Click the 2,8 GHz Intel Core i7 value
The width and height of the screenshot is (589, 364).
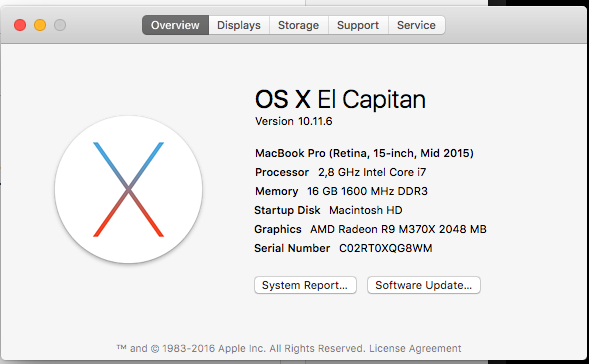[372, 172]
